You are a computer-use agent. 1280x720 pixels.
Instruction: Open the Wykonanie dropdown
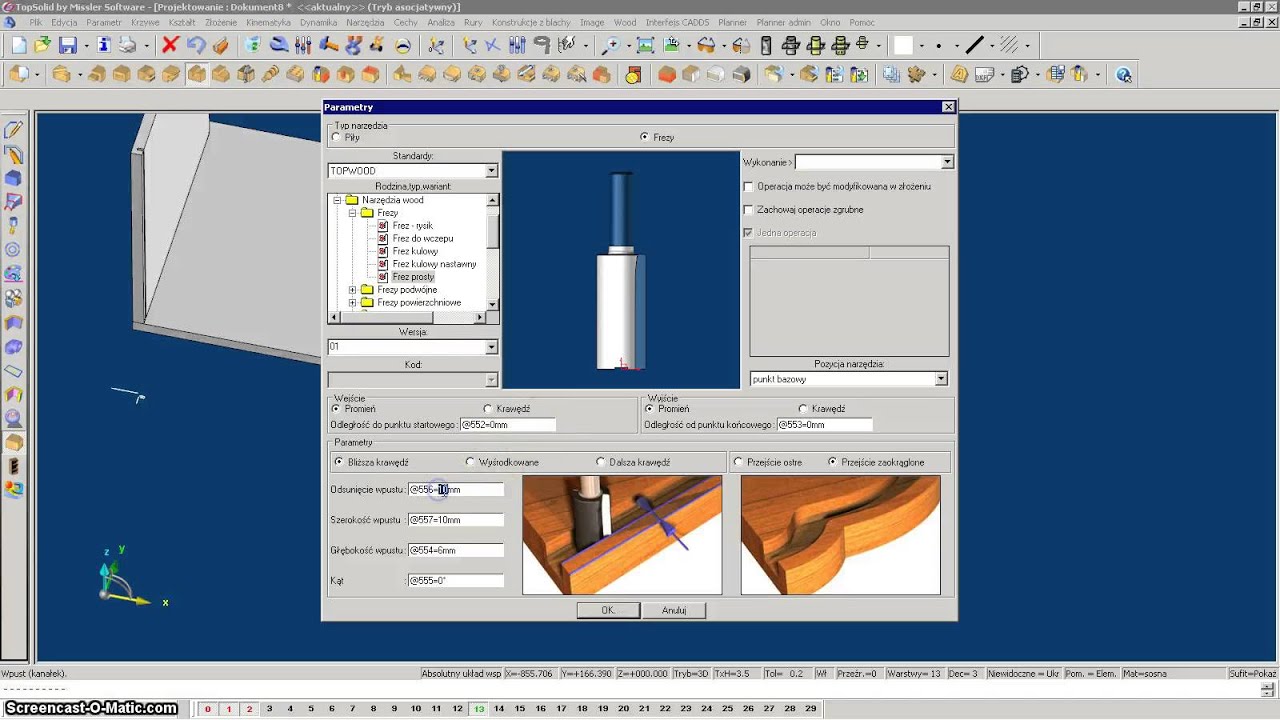point(947,162)
